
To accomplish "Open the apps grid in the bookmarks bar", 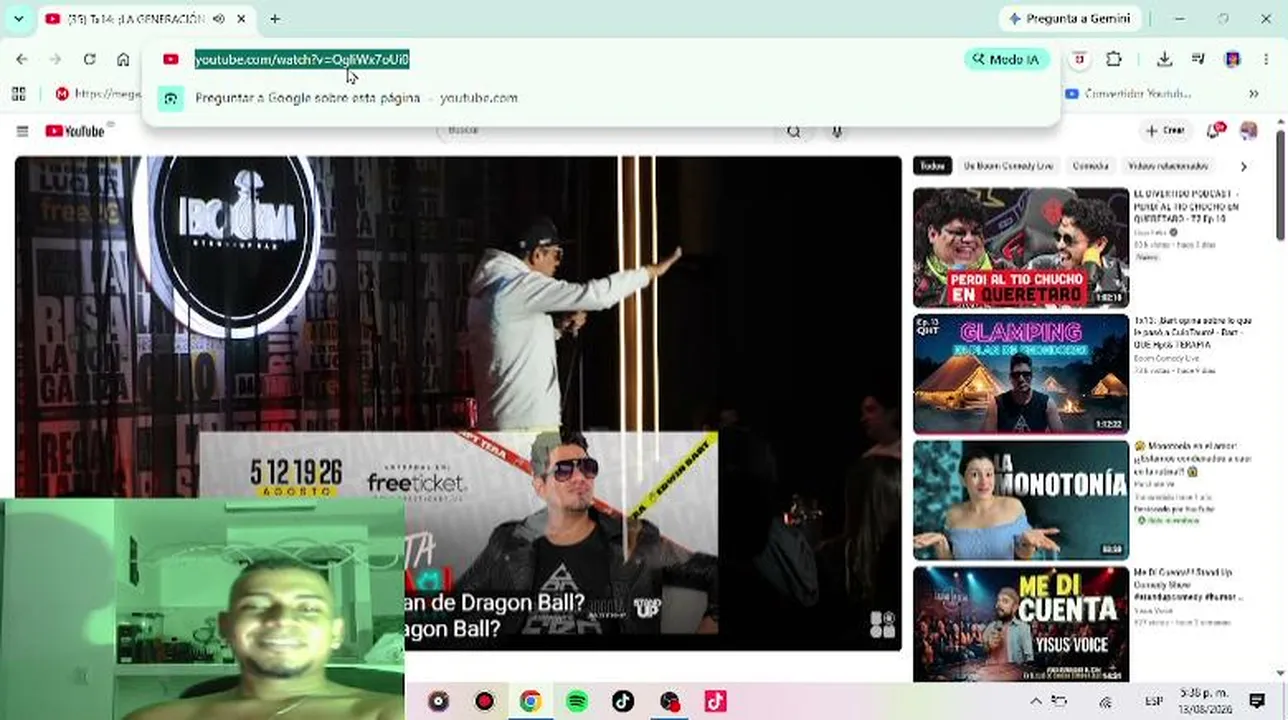I will tap(18, 94).
